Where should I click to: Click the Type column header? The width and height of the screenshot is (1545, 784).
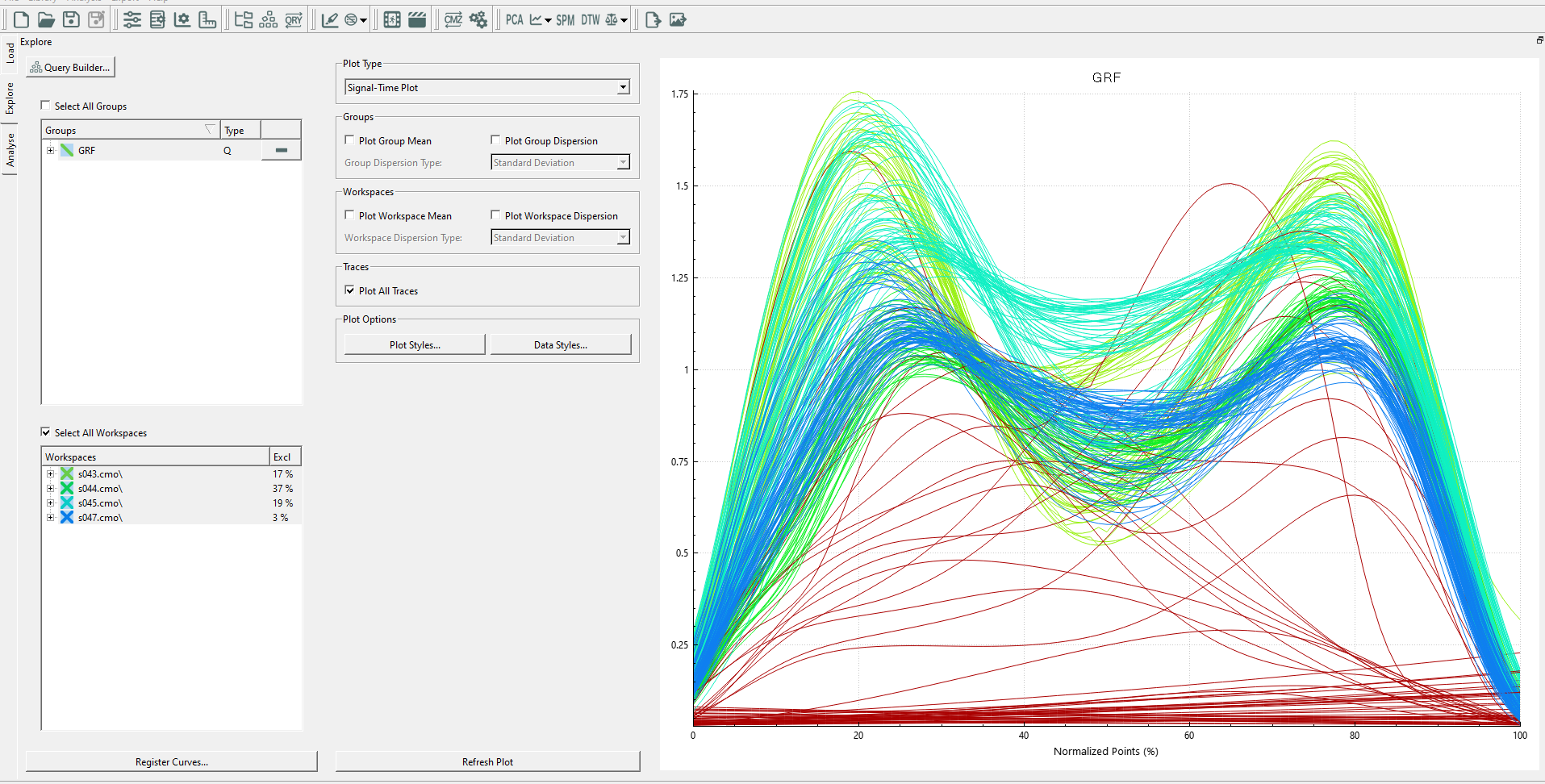point(240,130)
